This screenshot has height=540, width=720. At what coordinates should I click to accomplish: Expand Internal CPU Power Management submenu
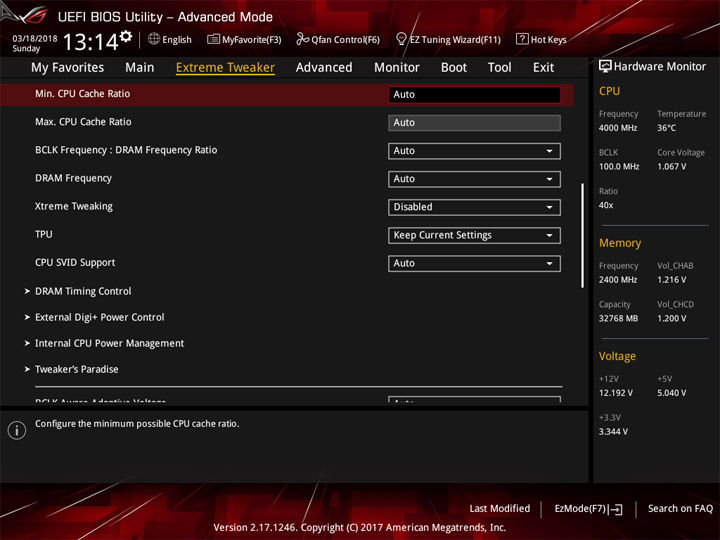pos(109,343)
